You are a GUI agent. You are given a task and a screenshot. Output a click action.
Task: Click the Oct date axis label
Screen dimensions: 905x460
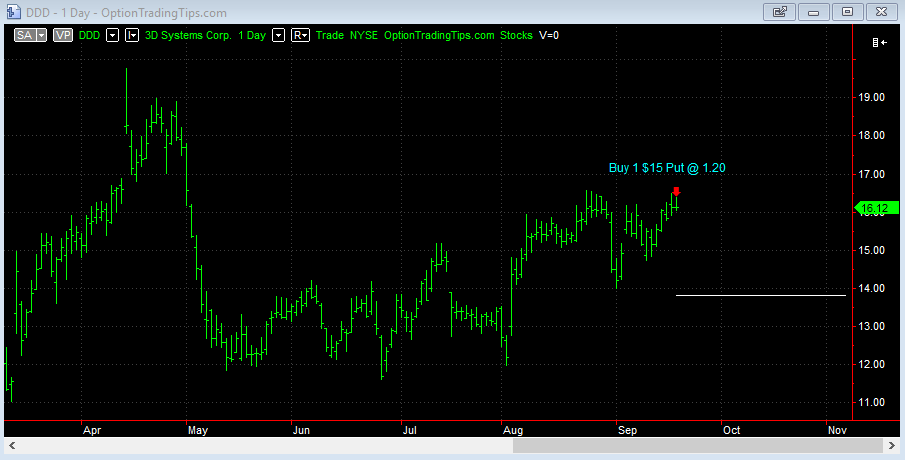[x=731, y=431]
